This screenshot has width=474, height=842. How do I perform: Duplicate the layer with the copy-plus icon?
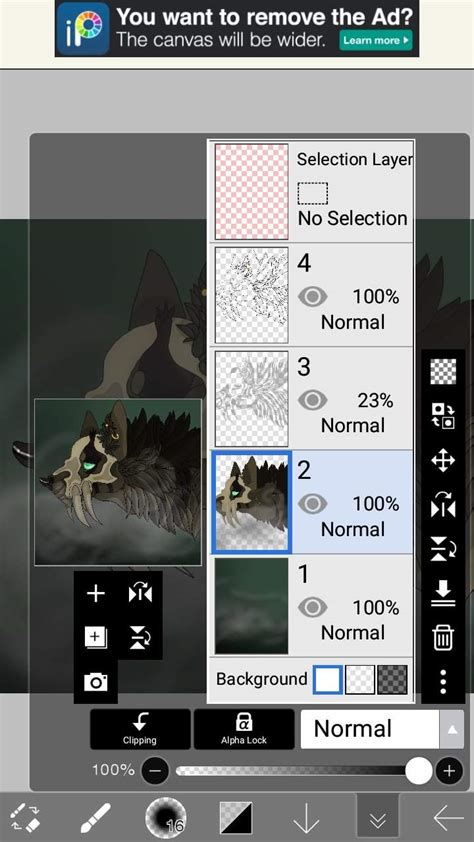click(96, 637)
